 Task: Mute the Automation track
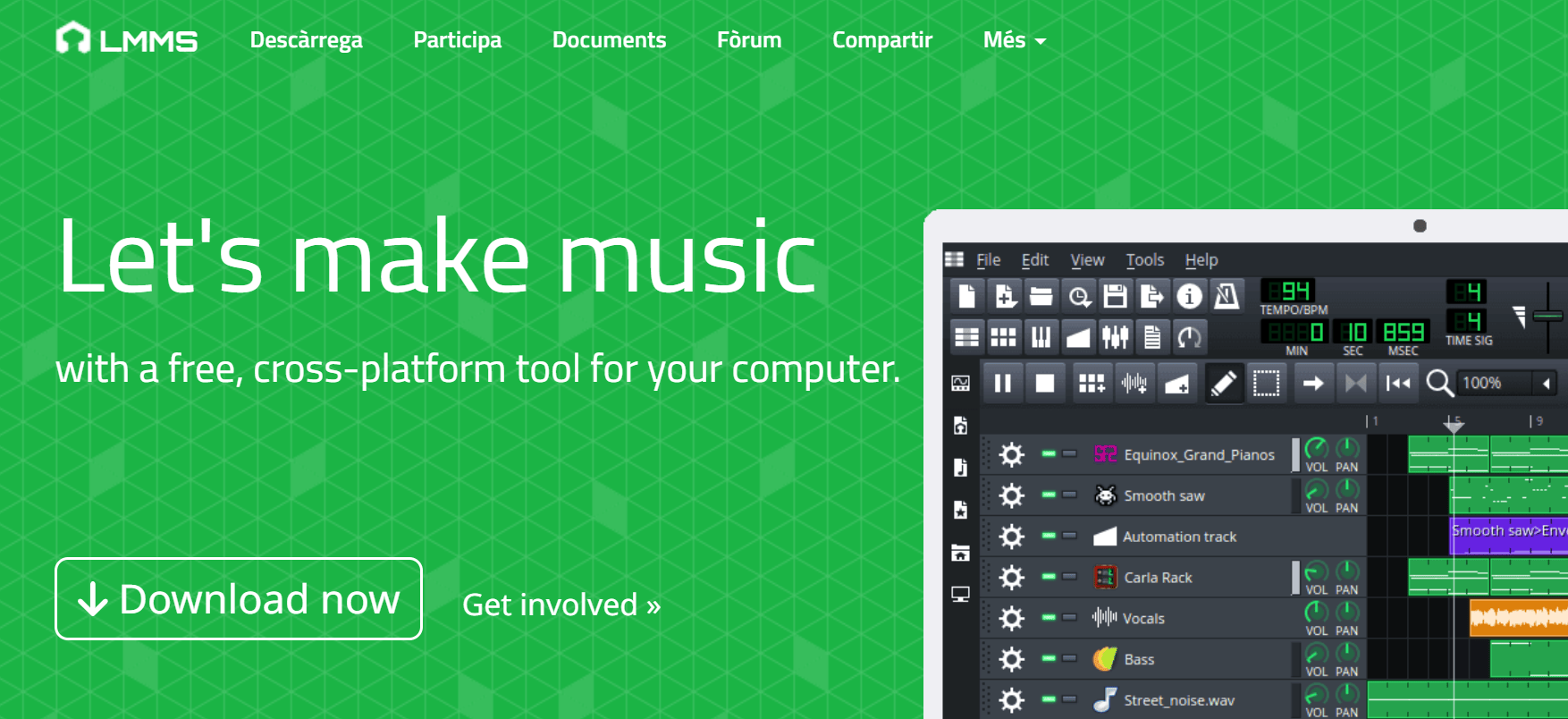click(x=1049, y=536)
